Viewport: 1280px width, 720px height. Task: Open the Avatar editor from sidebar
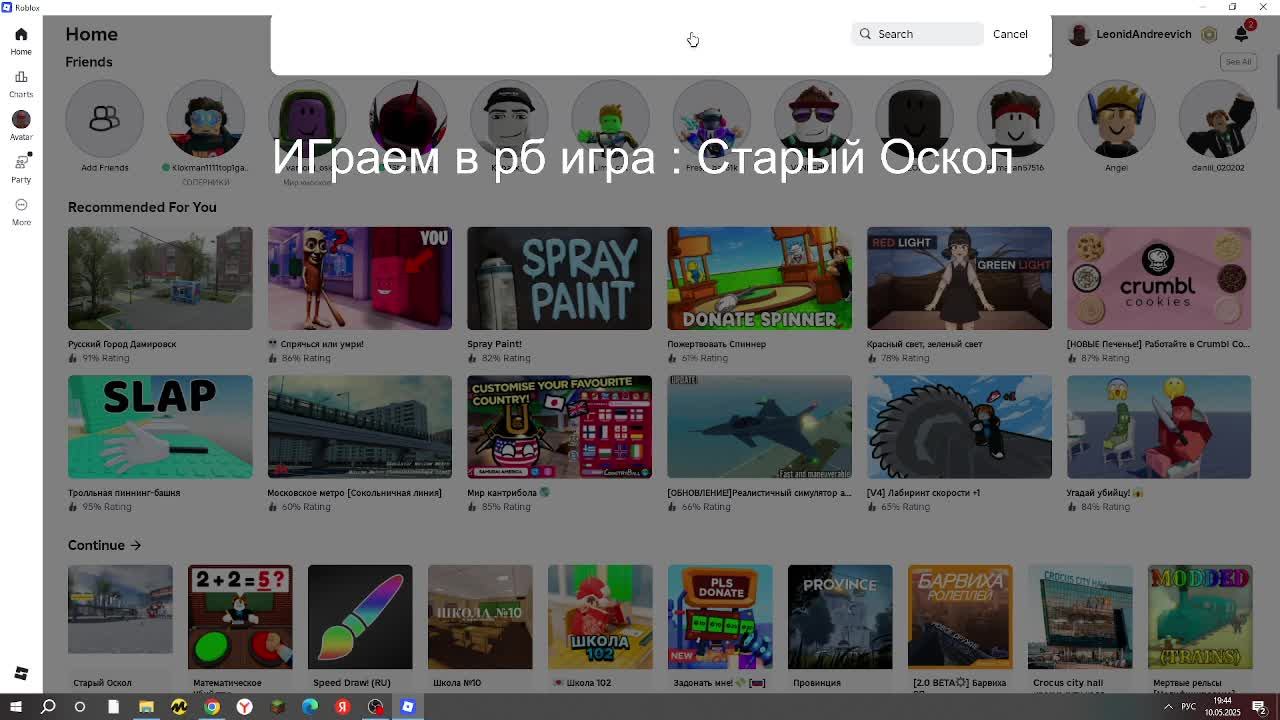21,126
